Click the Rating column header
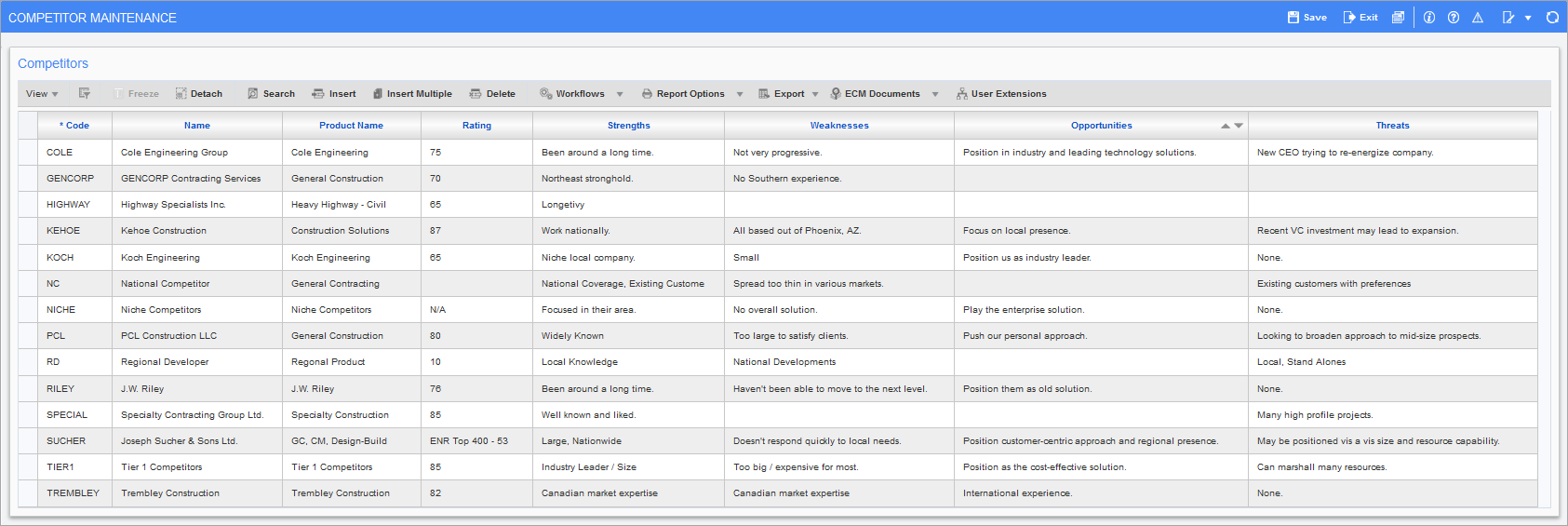This screenshot has width=1568, height=526. coord(476,125)
